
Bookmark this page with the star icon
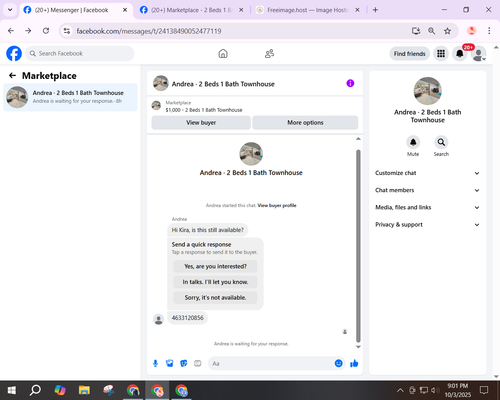click(x=447, y=31)
